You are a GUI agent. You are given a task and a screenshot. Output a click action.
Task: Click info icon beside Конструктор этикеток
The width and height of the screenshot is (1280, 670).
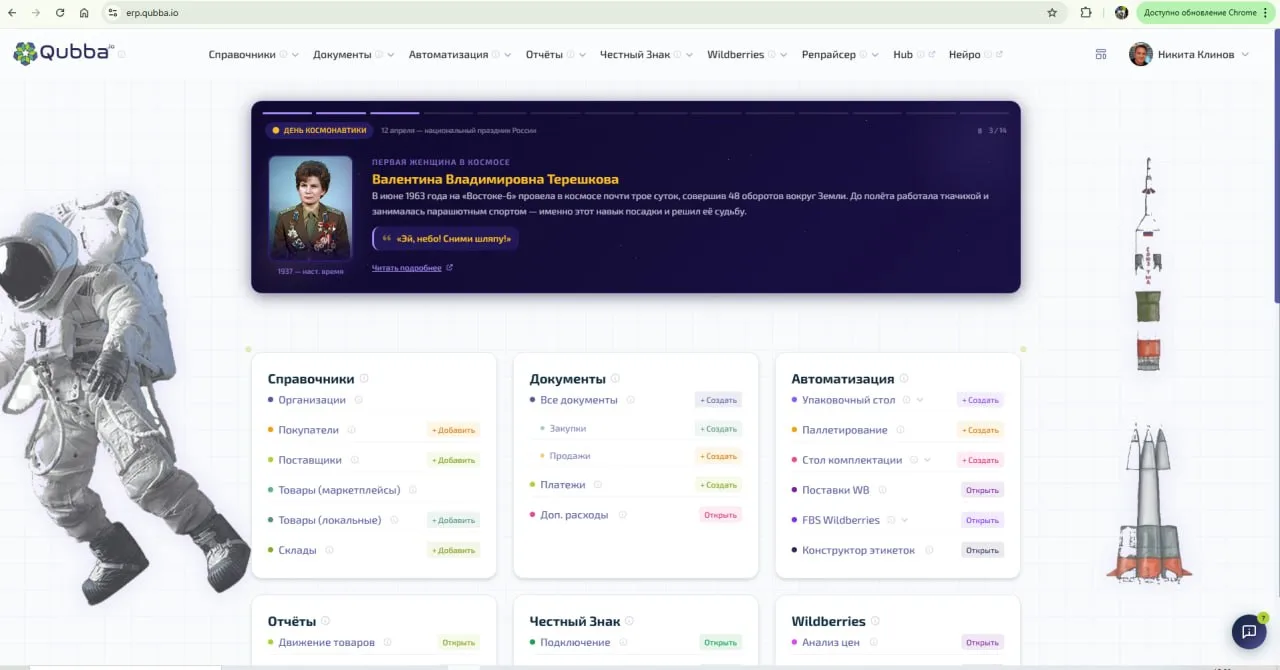pos(928,550)
